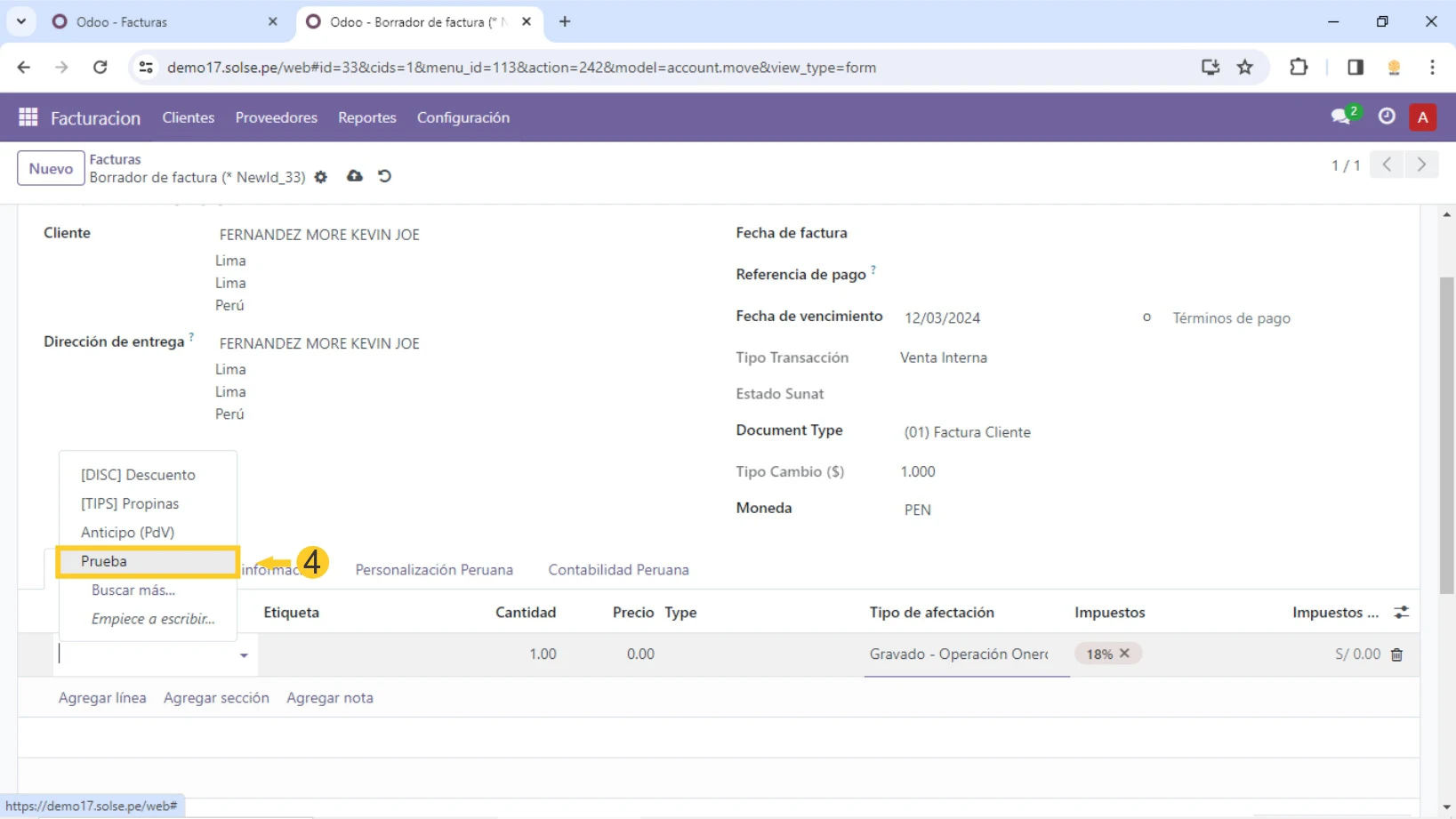Delete invoice line using trash icon
Image resolution: width=1456 pixels, height=819 pixels.
pyautogui.click(x=1396, y=654)
